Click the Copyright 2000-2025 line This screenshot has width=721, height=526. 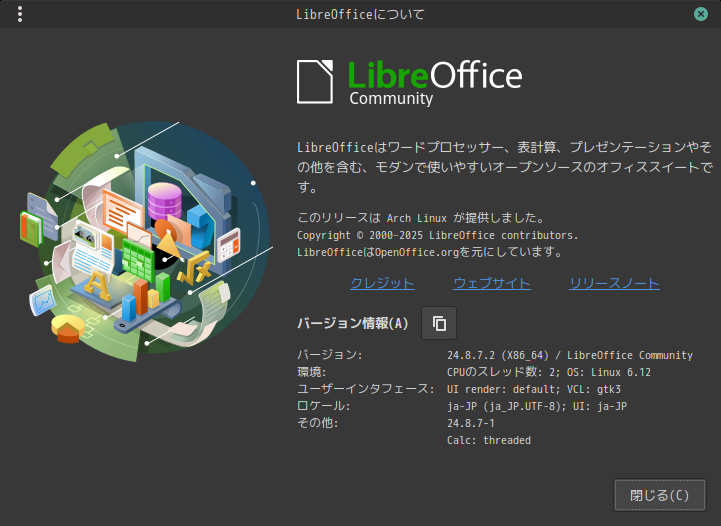click(437, 235)
